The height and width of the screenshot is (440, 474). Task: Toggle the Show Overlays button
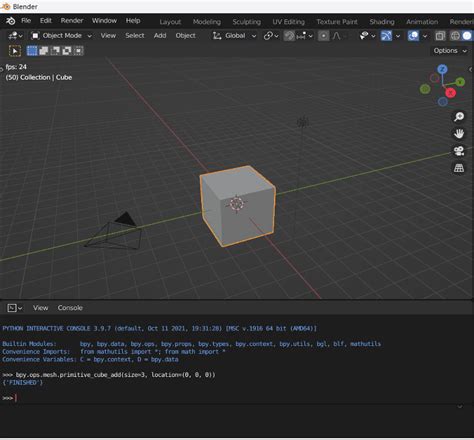click(x=413, y=36)
